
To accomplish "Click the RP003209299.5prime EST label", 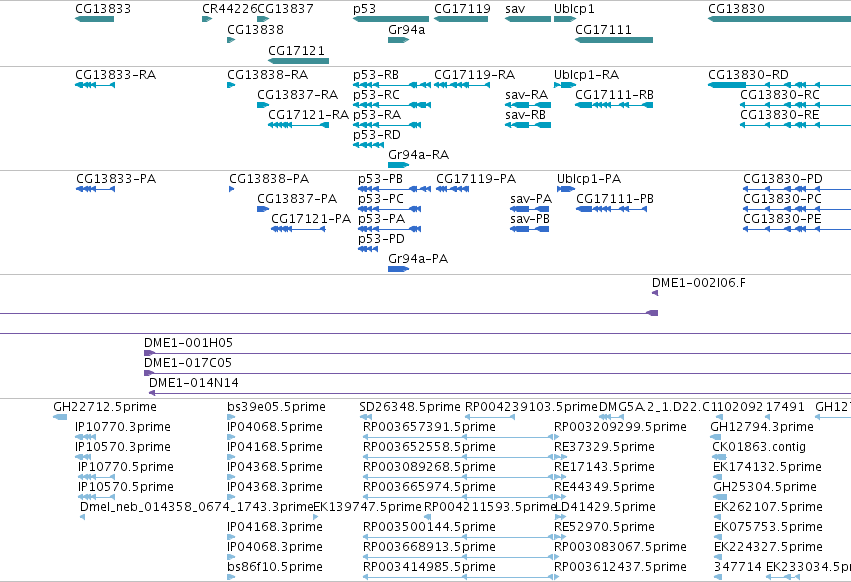I will click(x=620, y=427).
